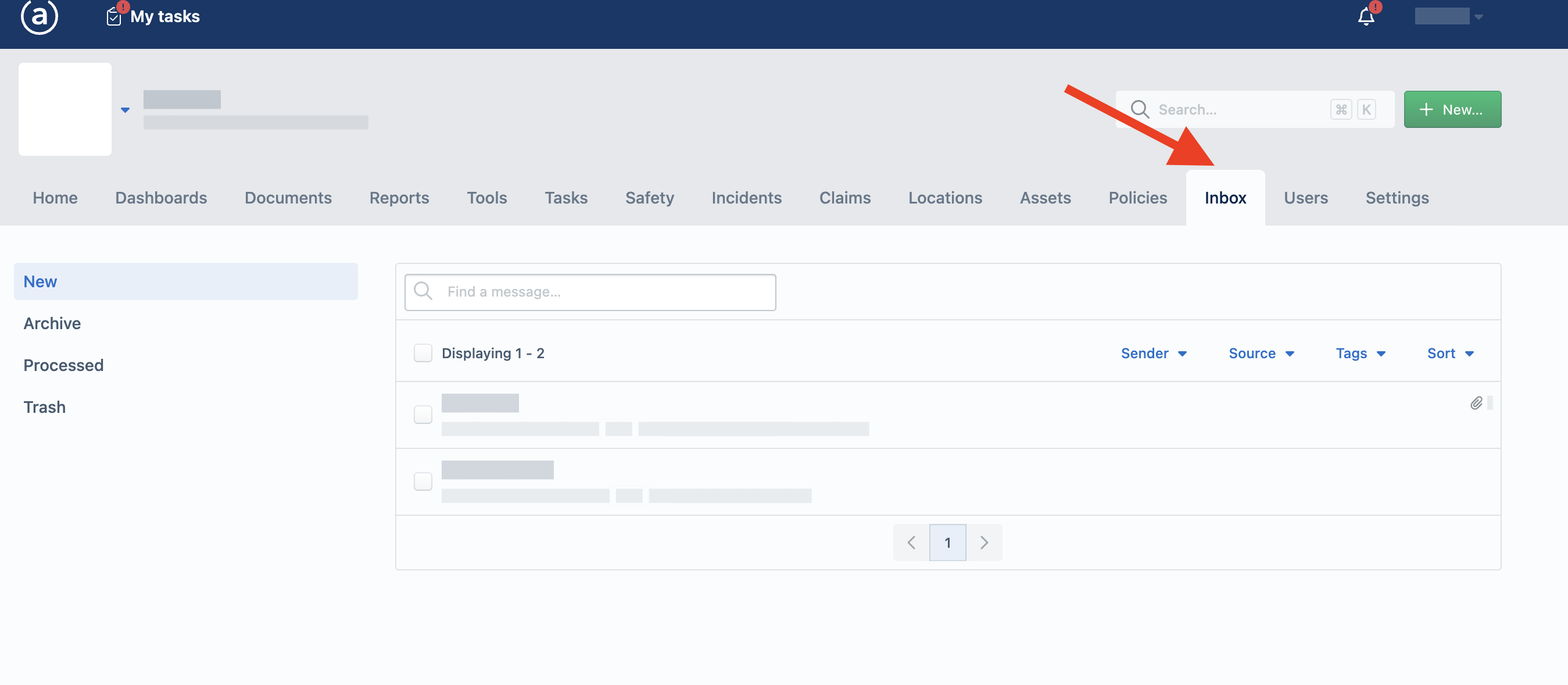Open the Users tab

tap(1306, 198)
